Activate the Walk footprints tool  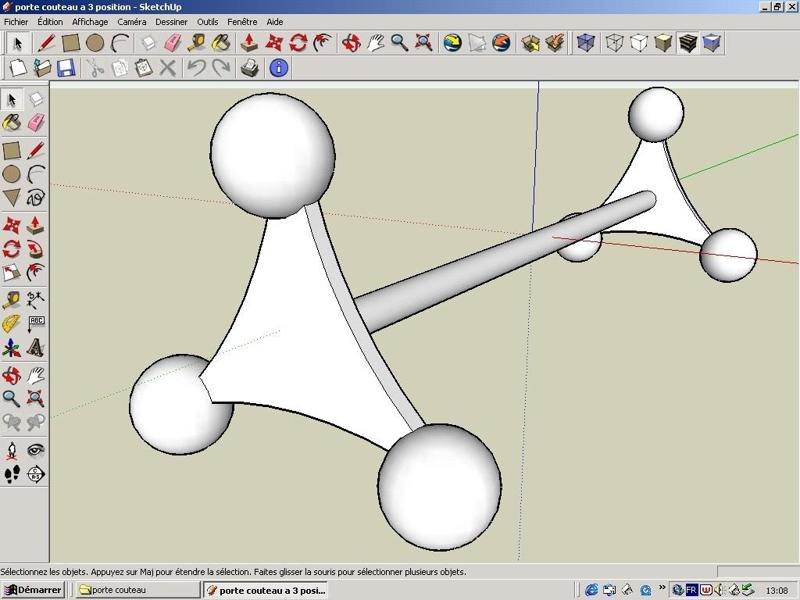click(x=12, y=474)
